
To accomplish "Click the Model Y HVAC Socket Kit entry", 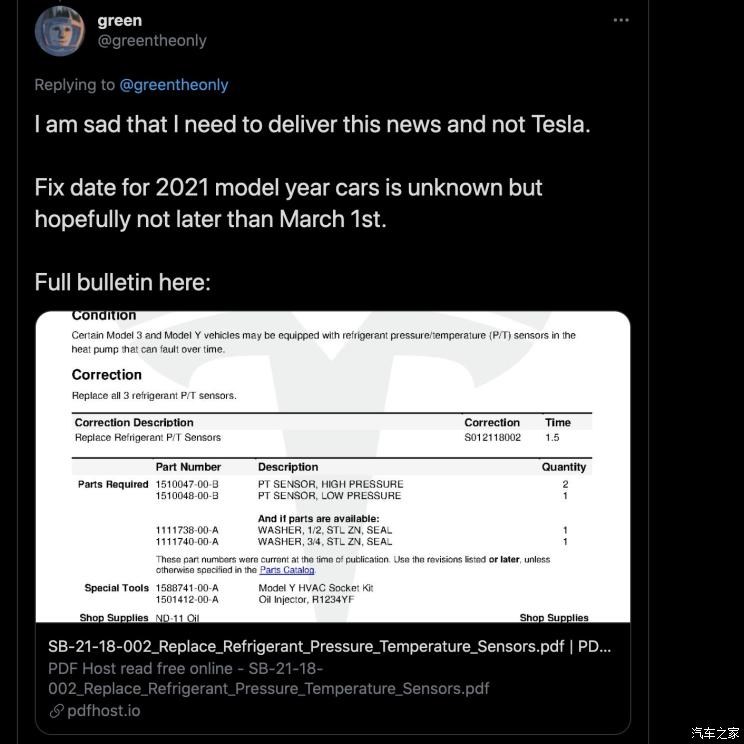I will pyautogui.click(x=316, y=588).
